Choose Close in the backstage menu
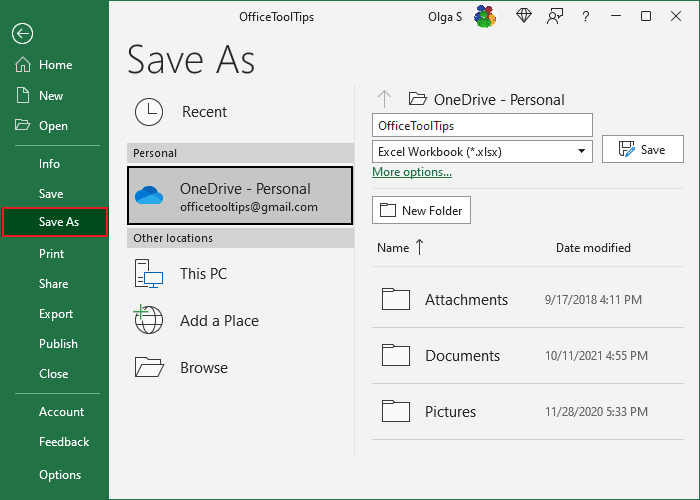 (x=54, y=374)
